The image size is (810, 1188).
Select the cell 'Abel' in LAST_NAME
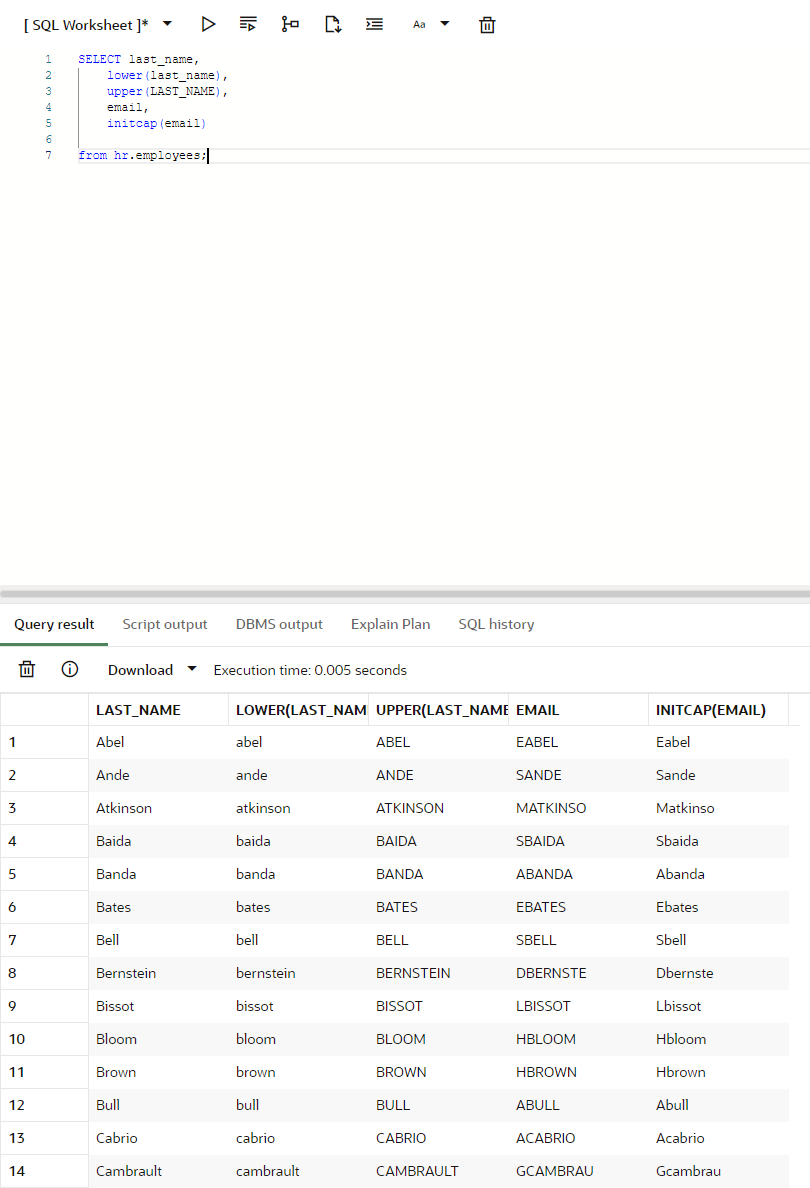(158, 742)
